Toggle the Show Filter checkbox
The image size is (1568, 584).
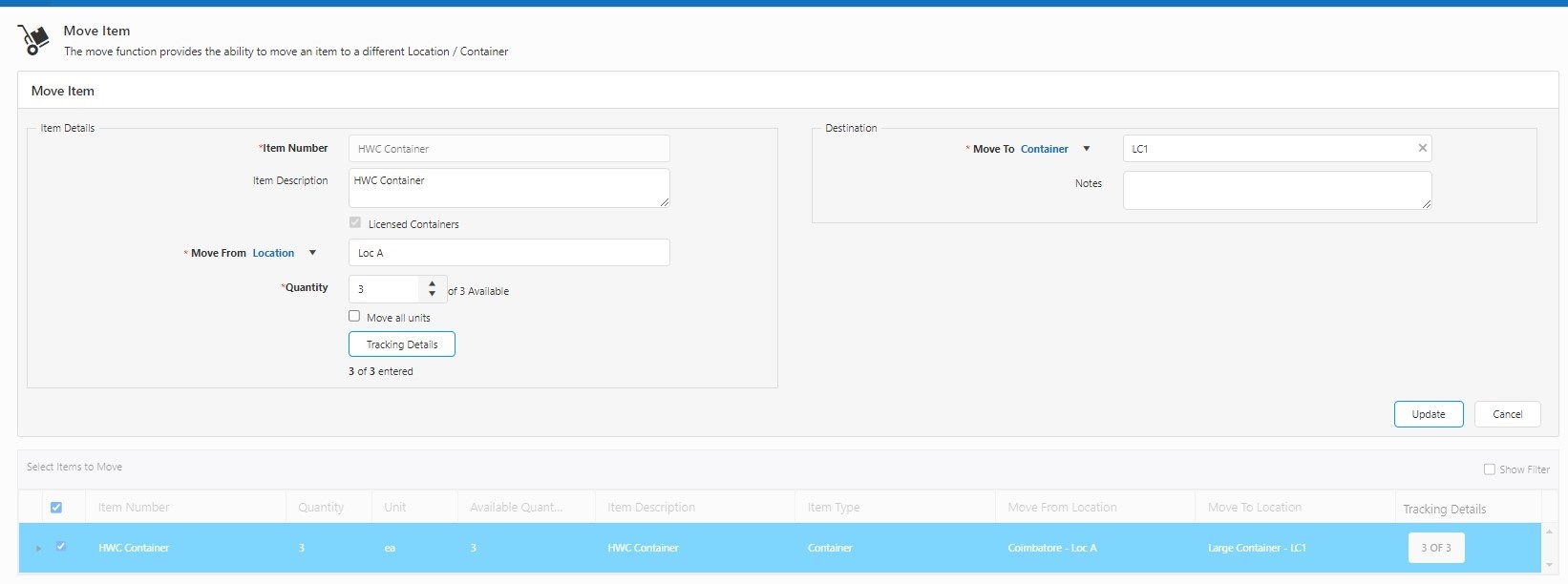1489,469
